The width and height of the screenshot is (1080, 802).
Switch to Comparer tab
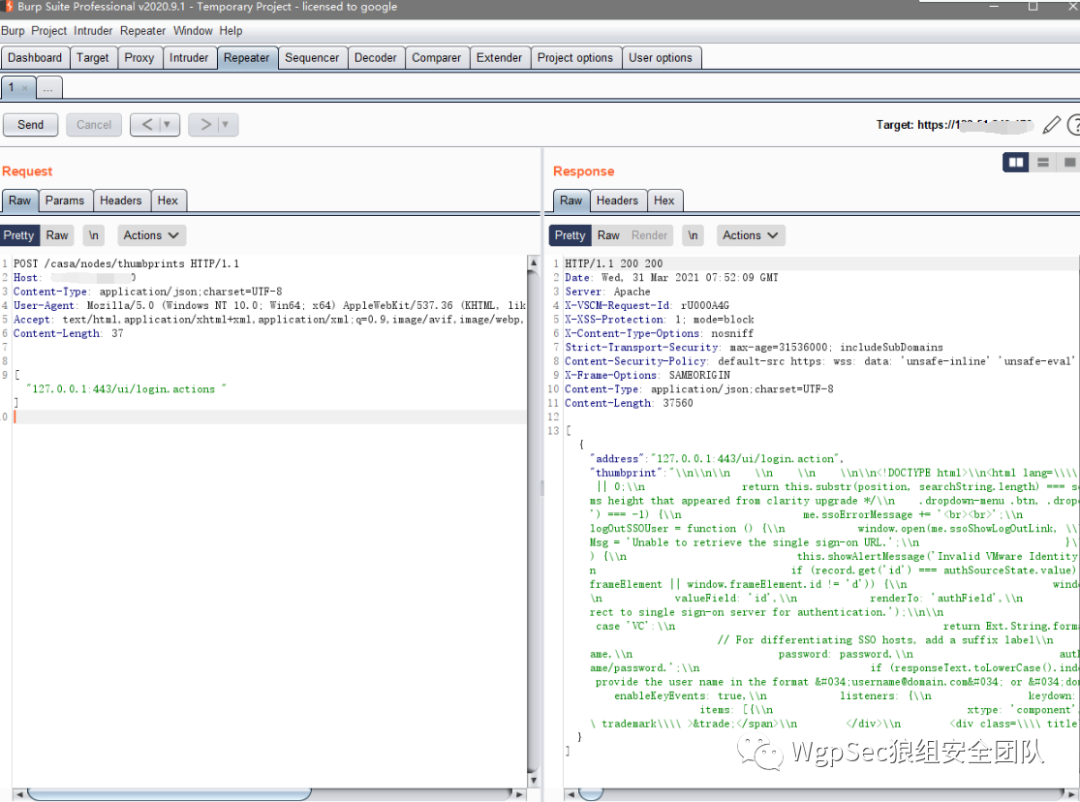(x=437, y=58)
